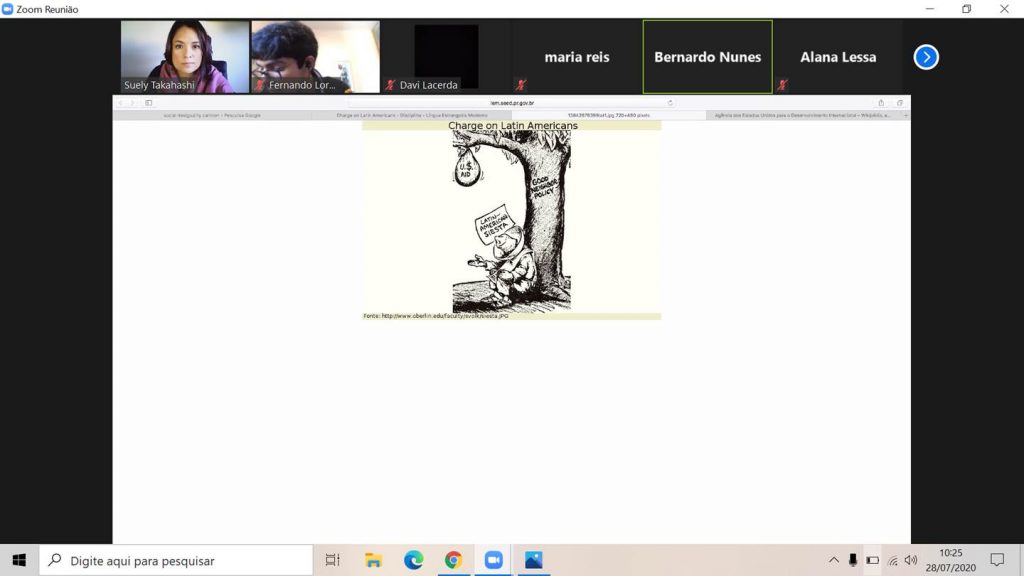Launch File Explorer from the taskbar
Viewport: 1024px width, 576px height.
(373, 560)
